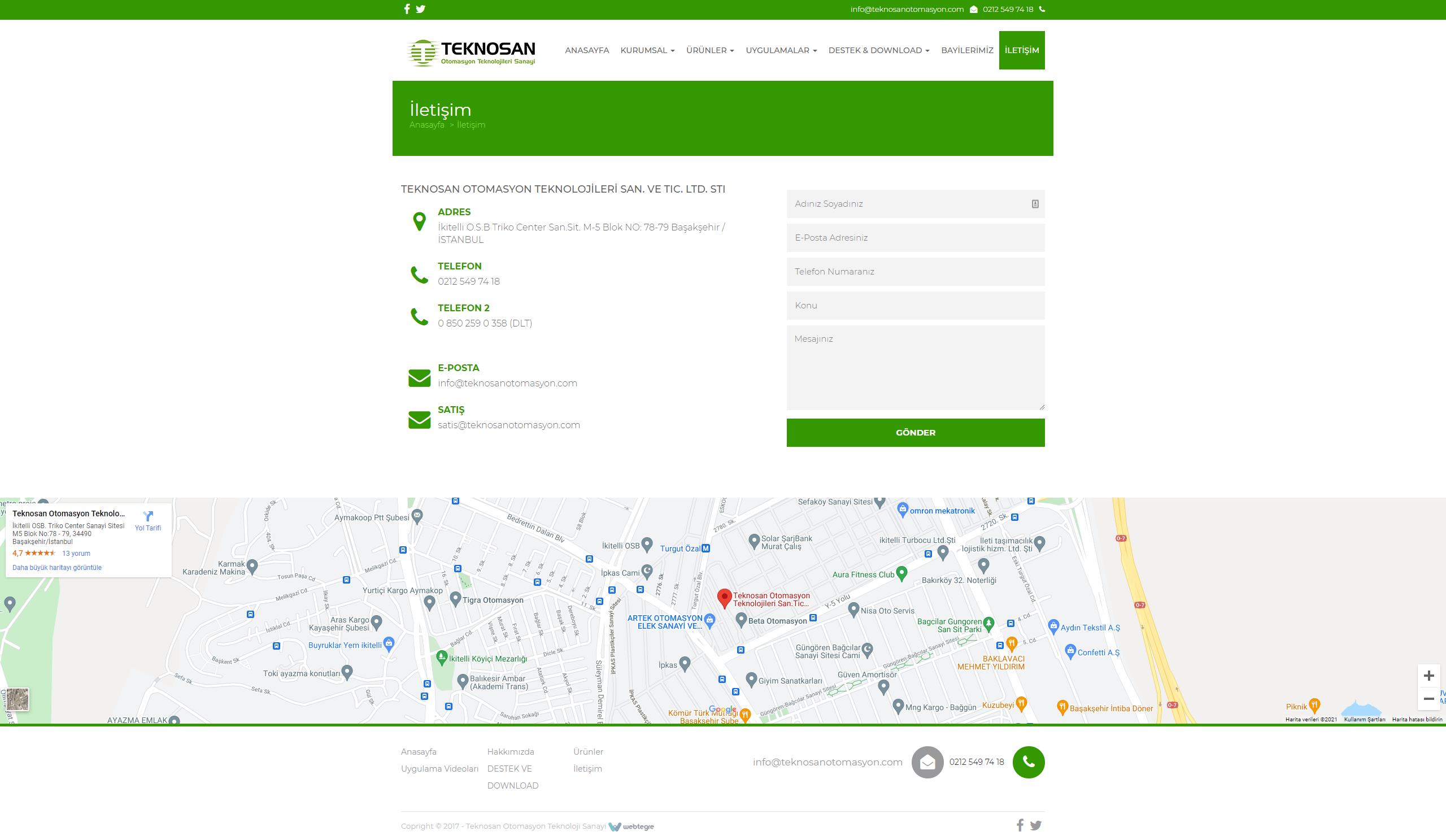Click İletişim breadcrumb link

pos(471,124)
